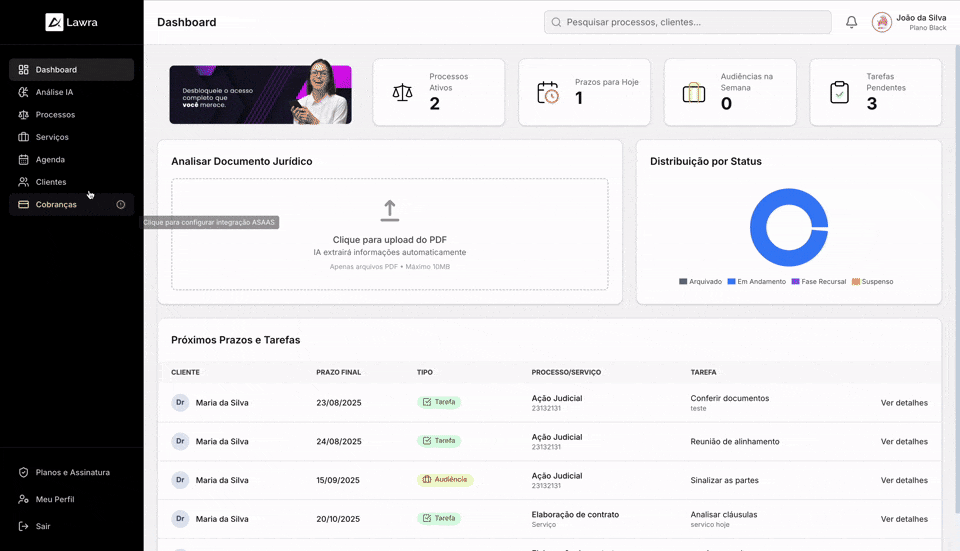The height and width of the screenshot is (551, 960).
Task: Open Análise IA in the sidebar
Action: pos(54,92)
